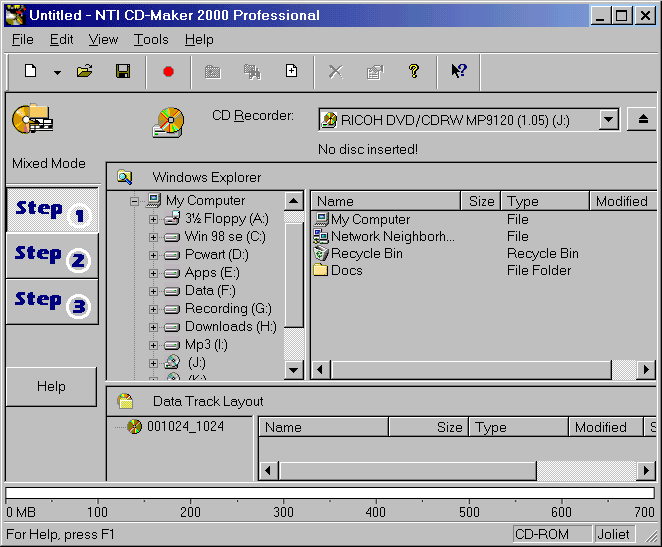Open the Edit menu
This screenshot has height=547, width=662.
[x=62, y=40]
